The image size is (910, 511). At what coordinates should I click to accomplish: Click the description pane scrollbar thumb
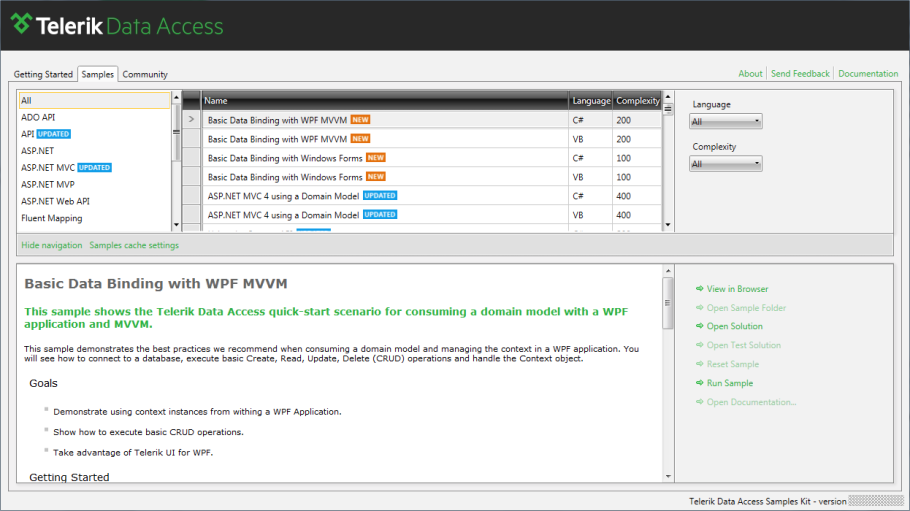click(668, 303)
